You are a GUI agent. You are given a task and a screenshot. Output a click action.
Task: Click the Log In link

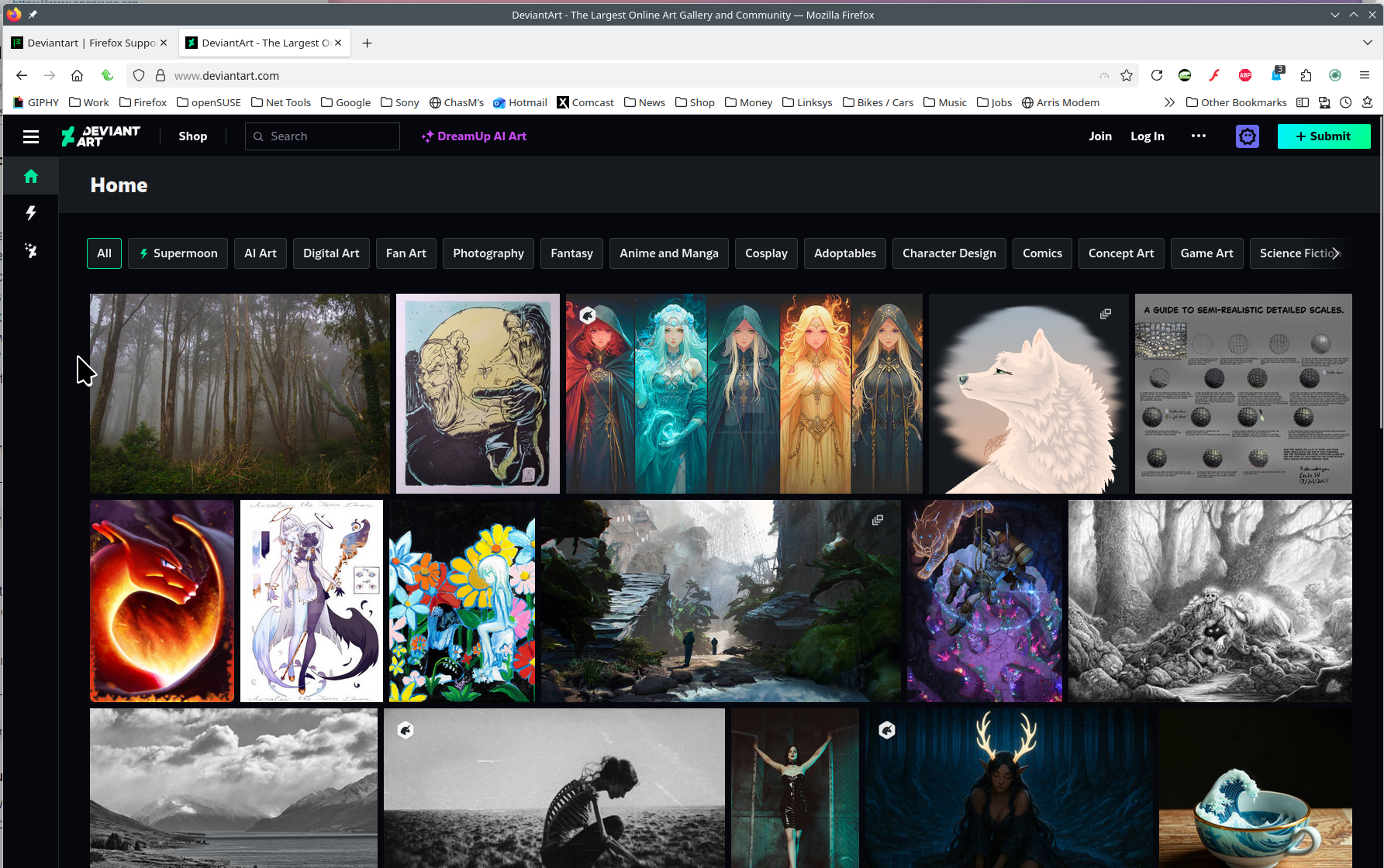pyautogui.click(x=1147, y=136)
